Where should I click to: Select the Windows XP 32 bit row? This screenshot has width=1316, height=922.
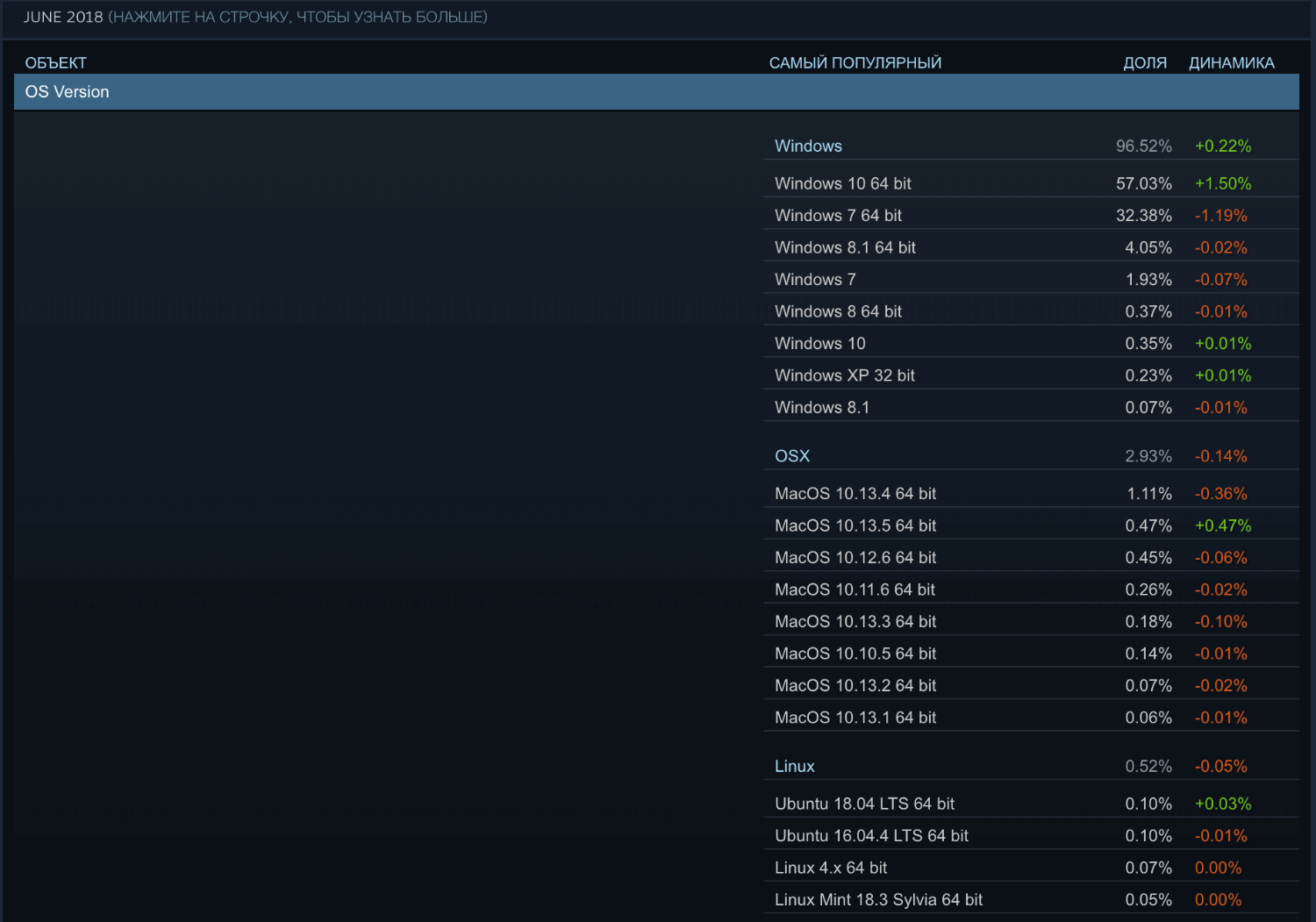tap(1031, 375)
